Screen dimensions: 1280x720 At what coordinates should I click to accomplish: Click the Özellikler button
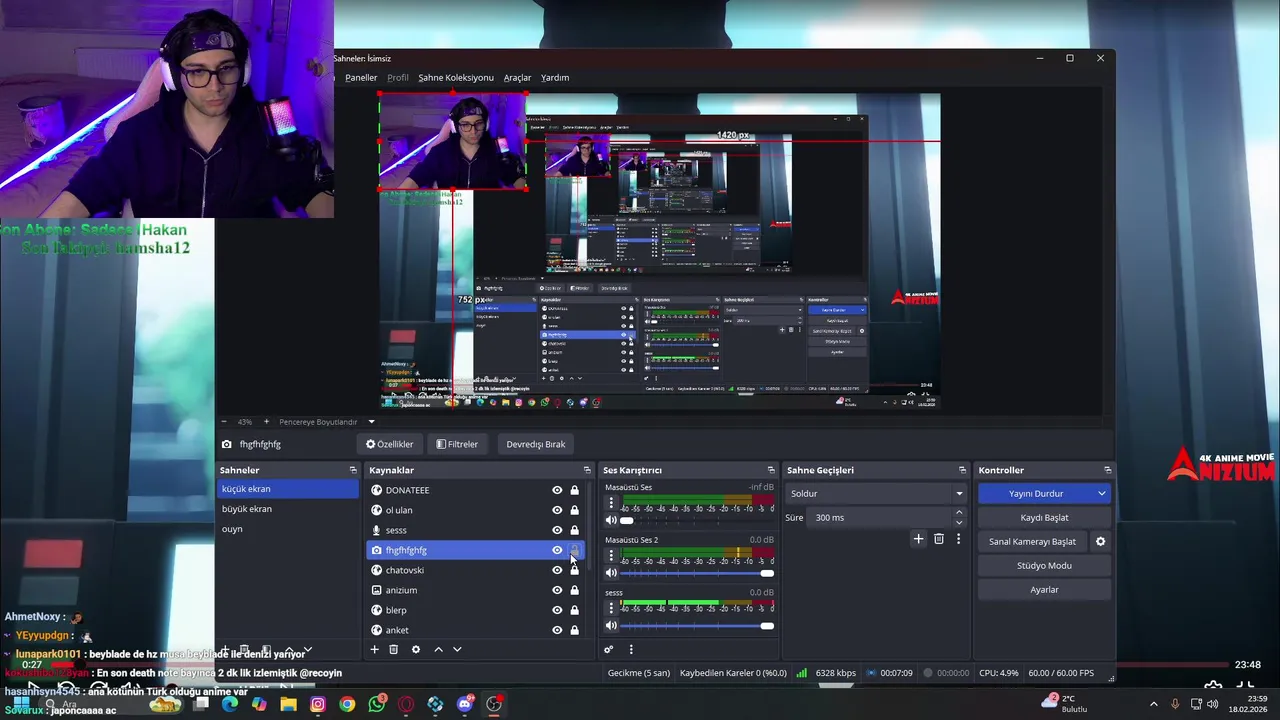point(390,444)
